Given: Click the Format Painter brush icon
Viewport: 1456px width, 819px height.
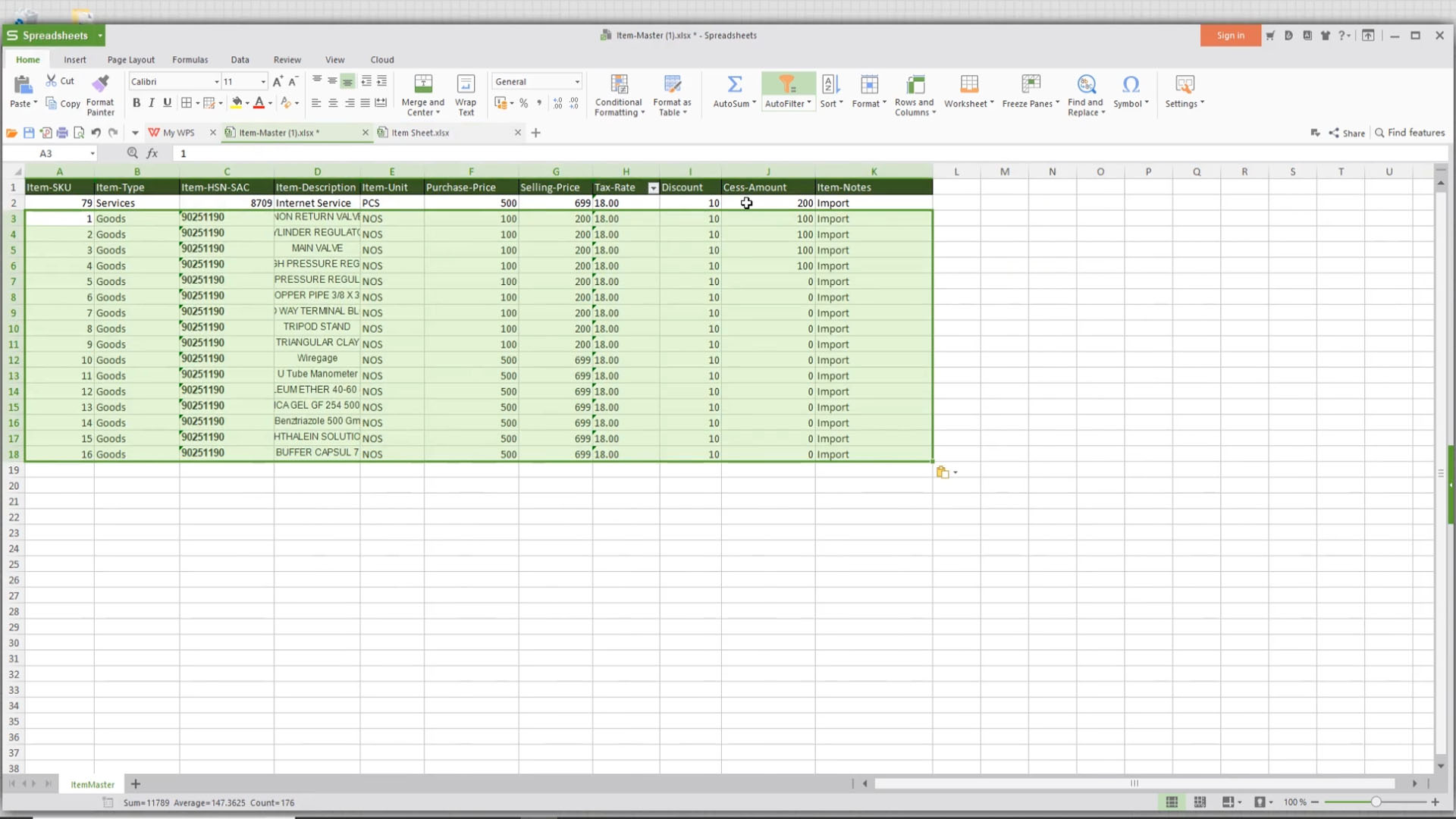Looking at the screenshot, I should tap(100, 83).
